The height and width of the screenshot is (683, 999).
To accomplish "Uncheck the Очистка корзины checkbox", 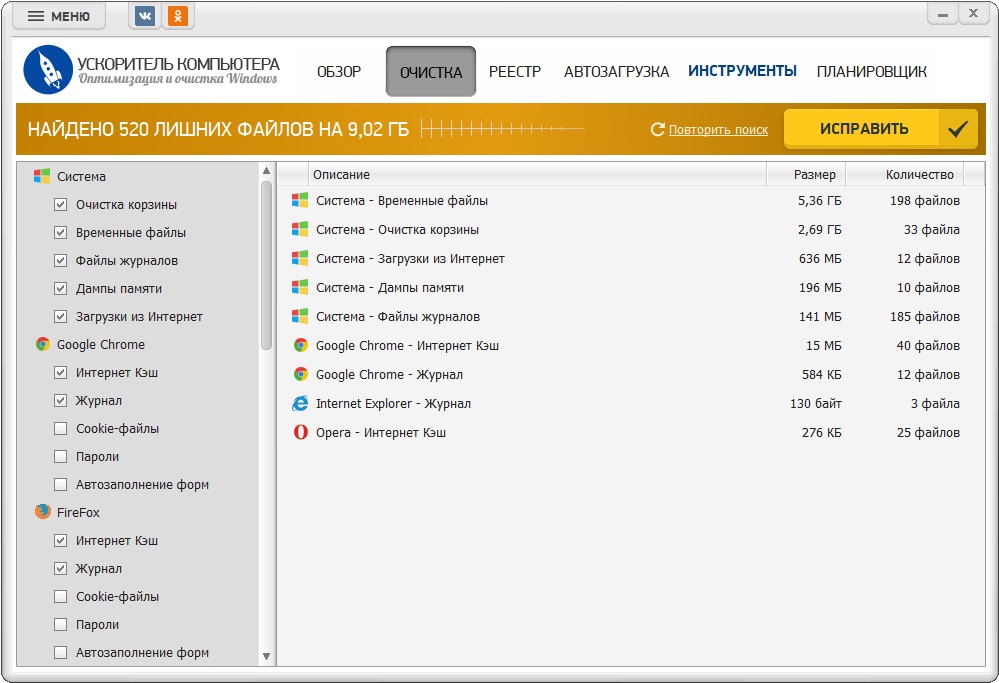I will point(60,204).
